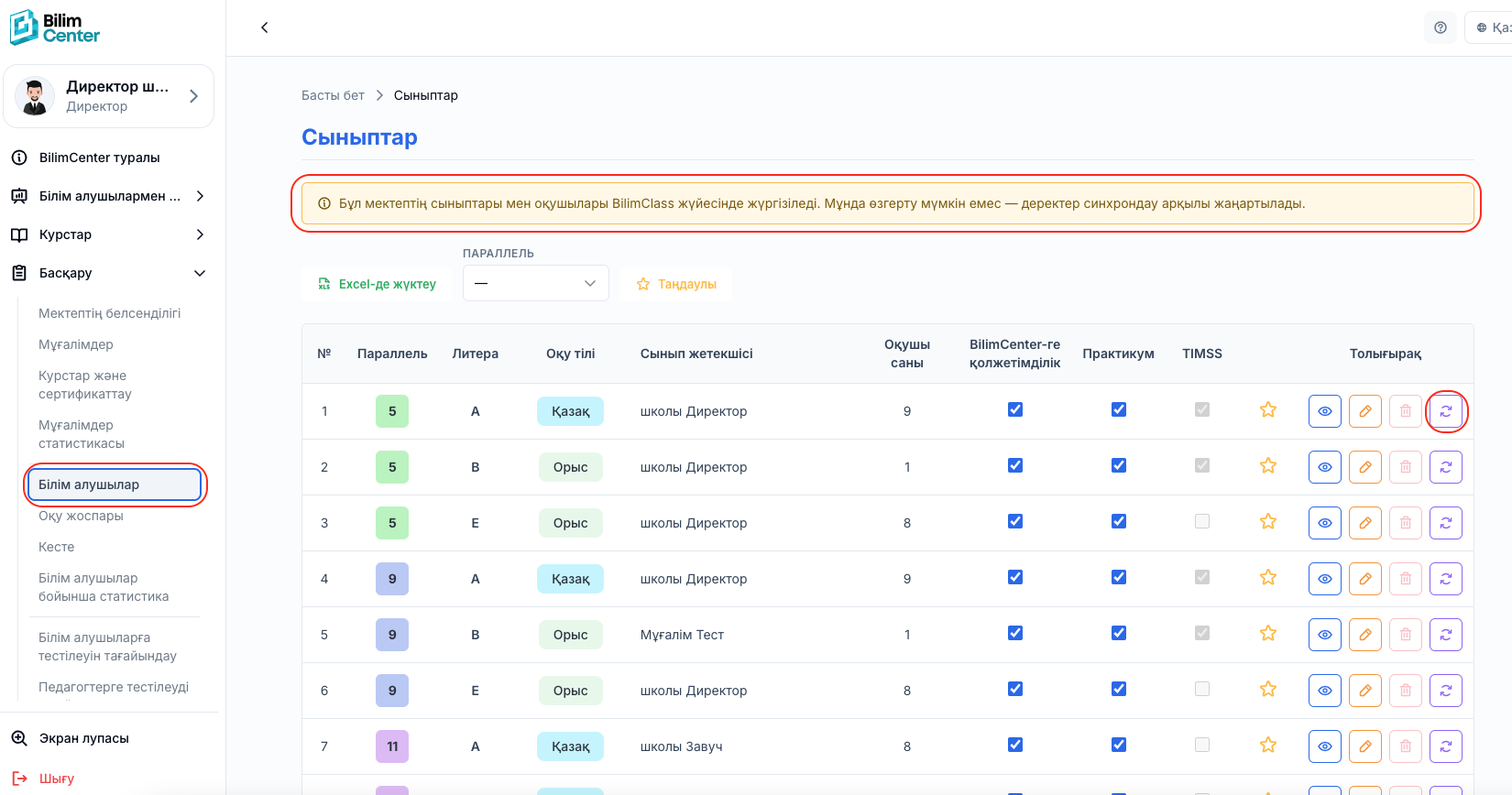Image resolution: width=1512 pixels, height=795 pixels.
Task: Collapse the Басқару menu section
Action: click(x=109, y=273)
